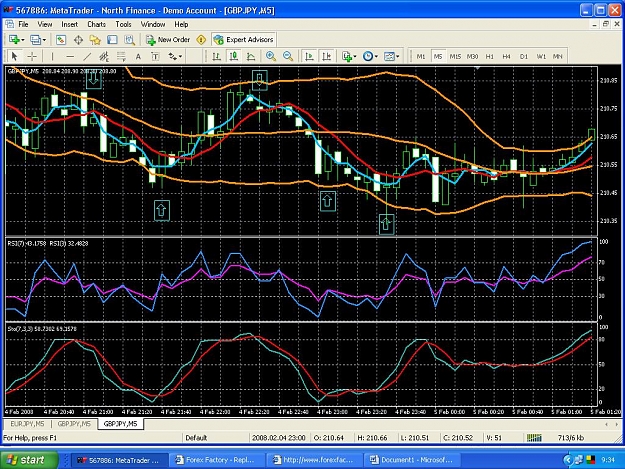This screenshot has height=469, width=625.
Task: Expand the arrows tool dropdown arrow
Action: coord(180,57)
